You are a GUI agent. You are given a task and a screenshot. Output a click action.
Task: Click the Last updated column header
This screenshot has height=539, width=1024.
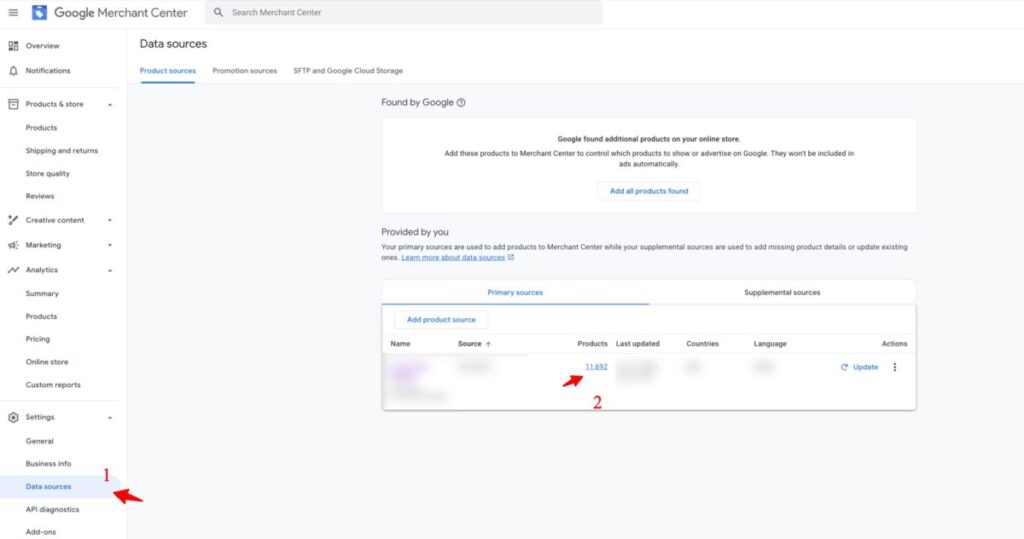[637, 344]
